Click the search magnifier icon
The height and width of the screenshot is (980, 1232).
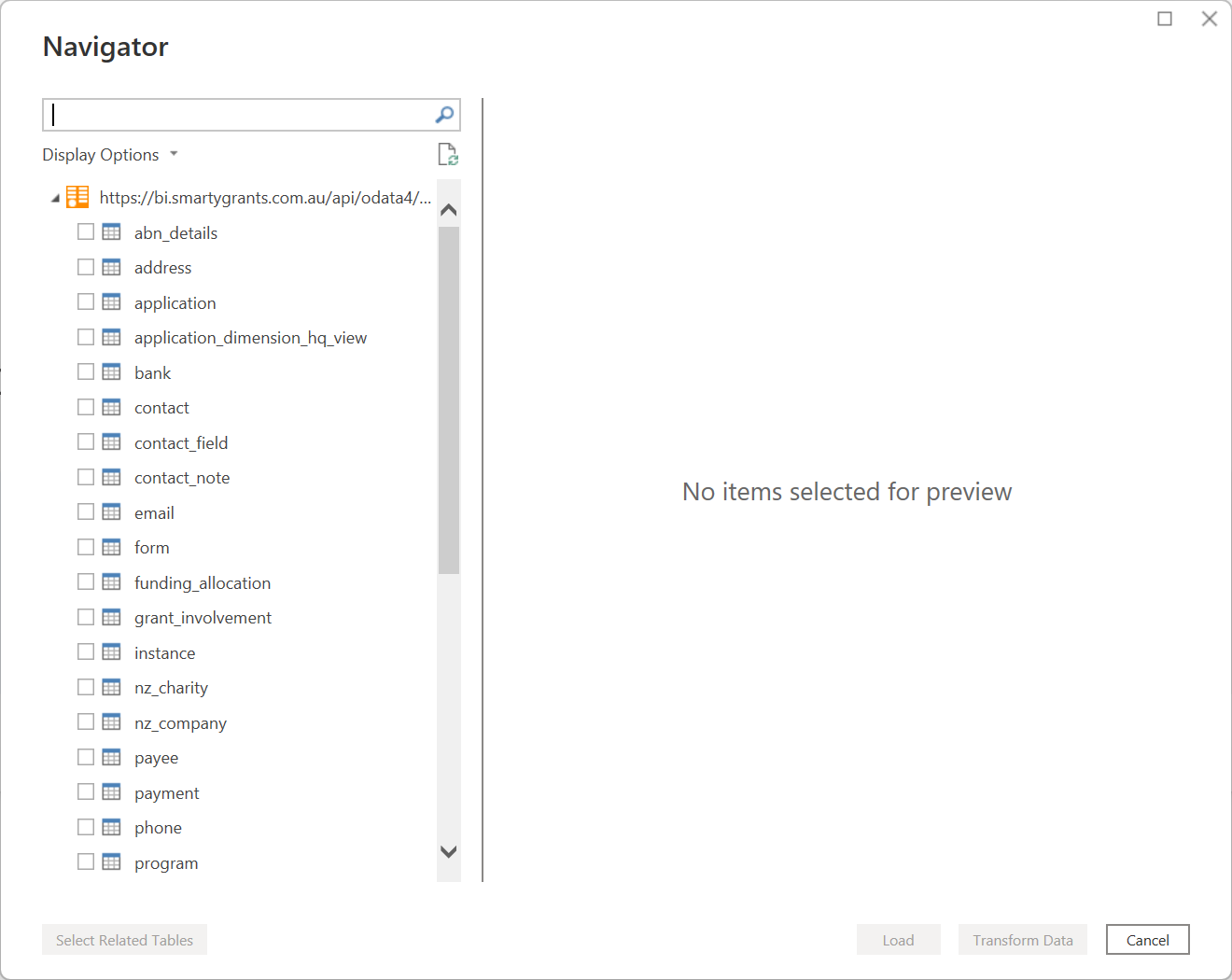pyautogui.click(x=444, y=115)
